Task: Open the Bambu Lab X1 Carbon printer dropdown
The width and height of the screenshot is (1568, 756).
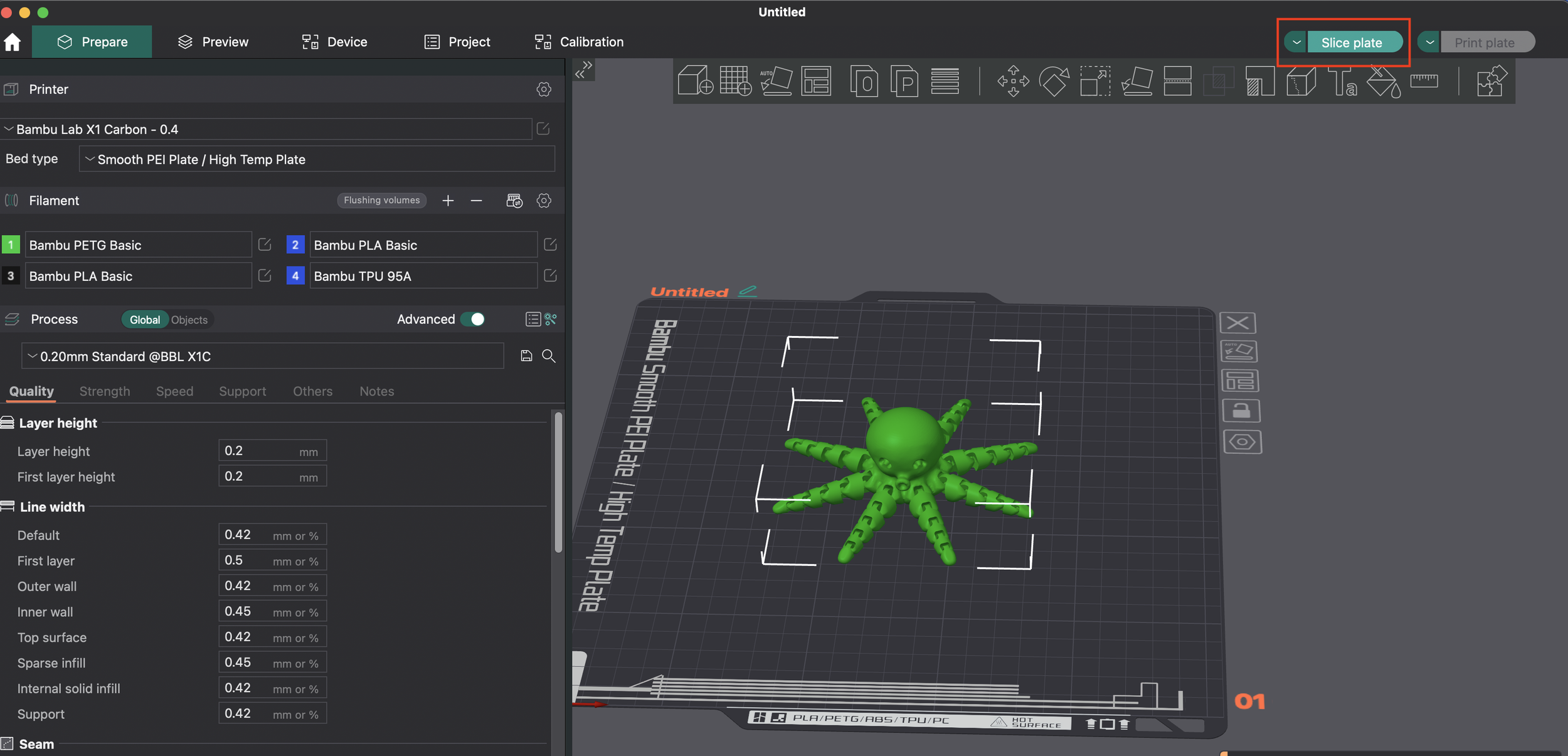Action: click(267, 129)
